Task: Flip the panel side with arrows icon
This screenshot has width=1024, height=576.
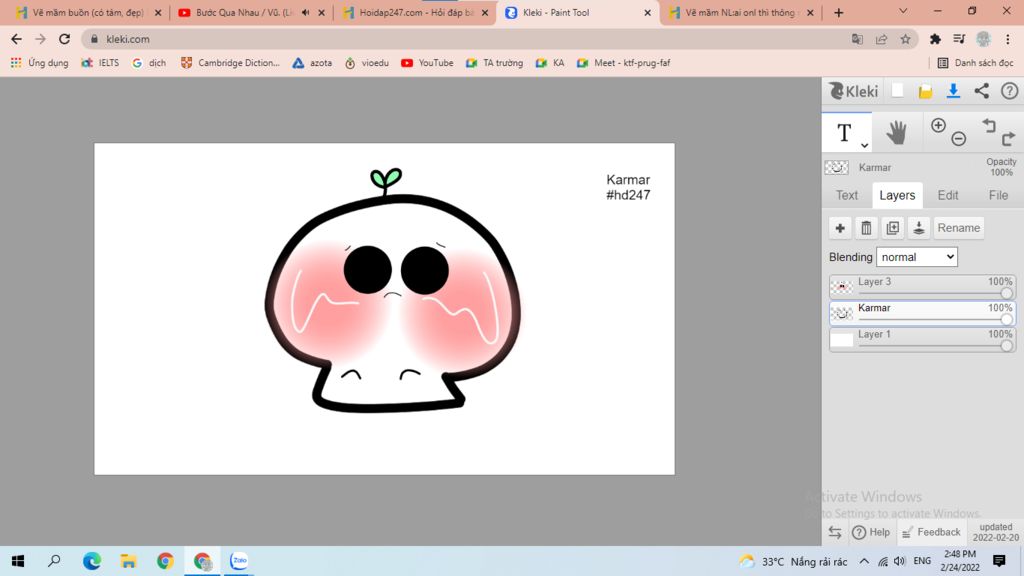Action: point(835,532)
